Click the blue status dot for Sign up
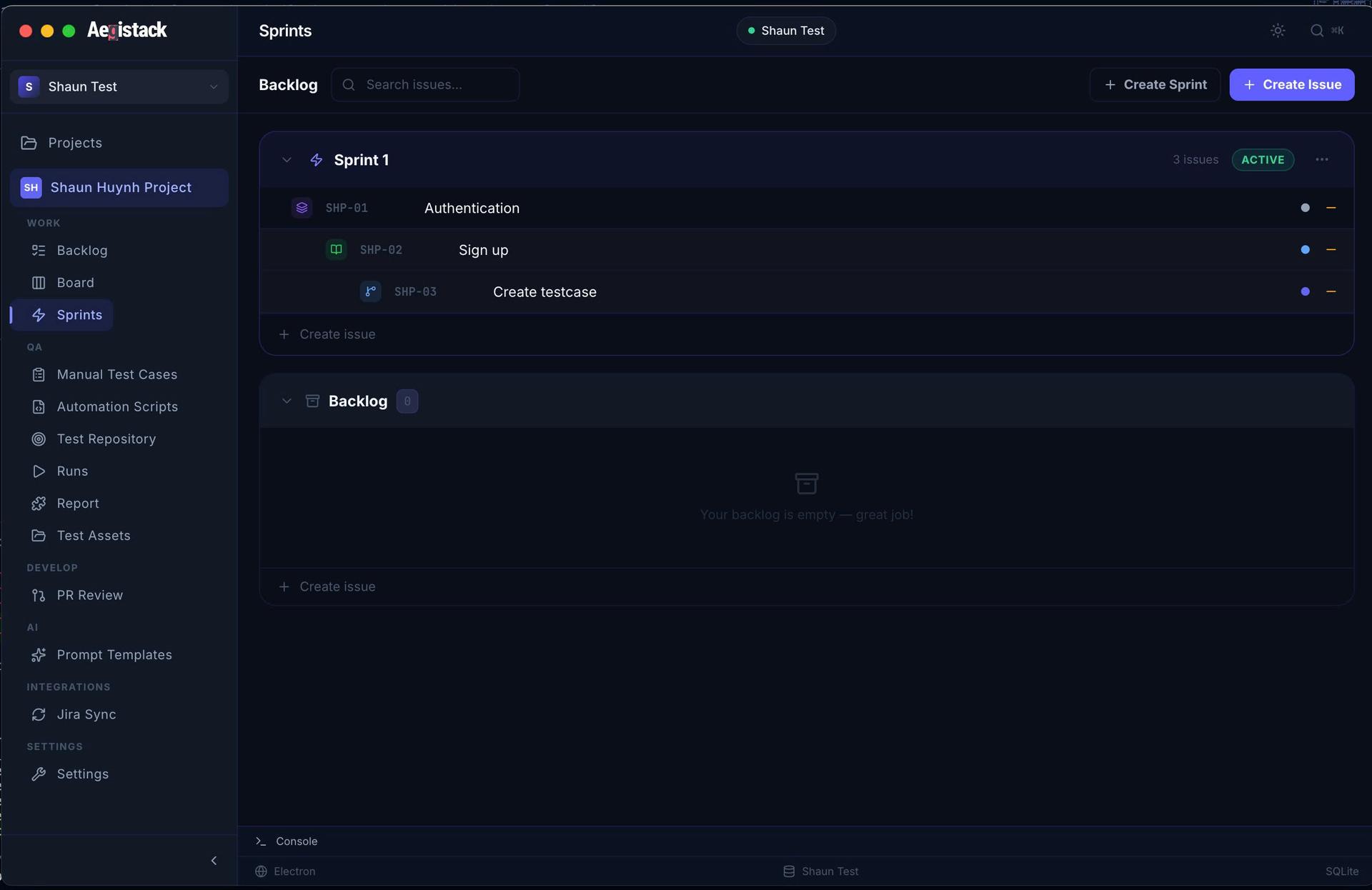The image size is (1372, 890). pyautogui.click(x=1305, y=249)
